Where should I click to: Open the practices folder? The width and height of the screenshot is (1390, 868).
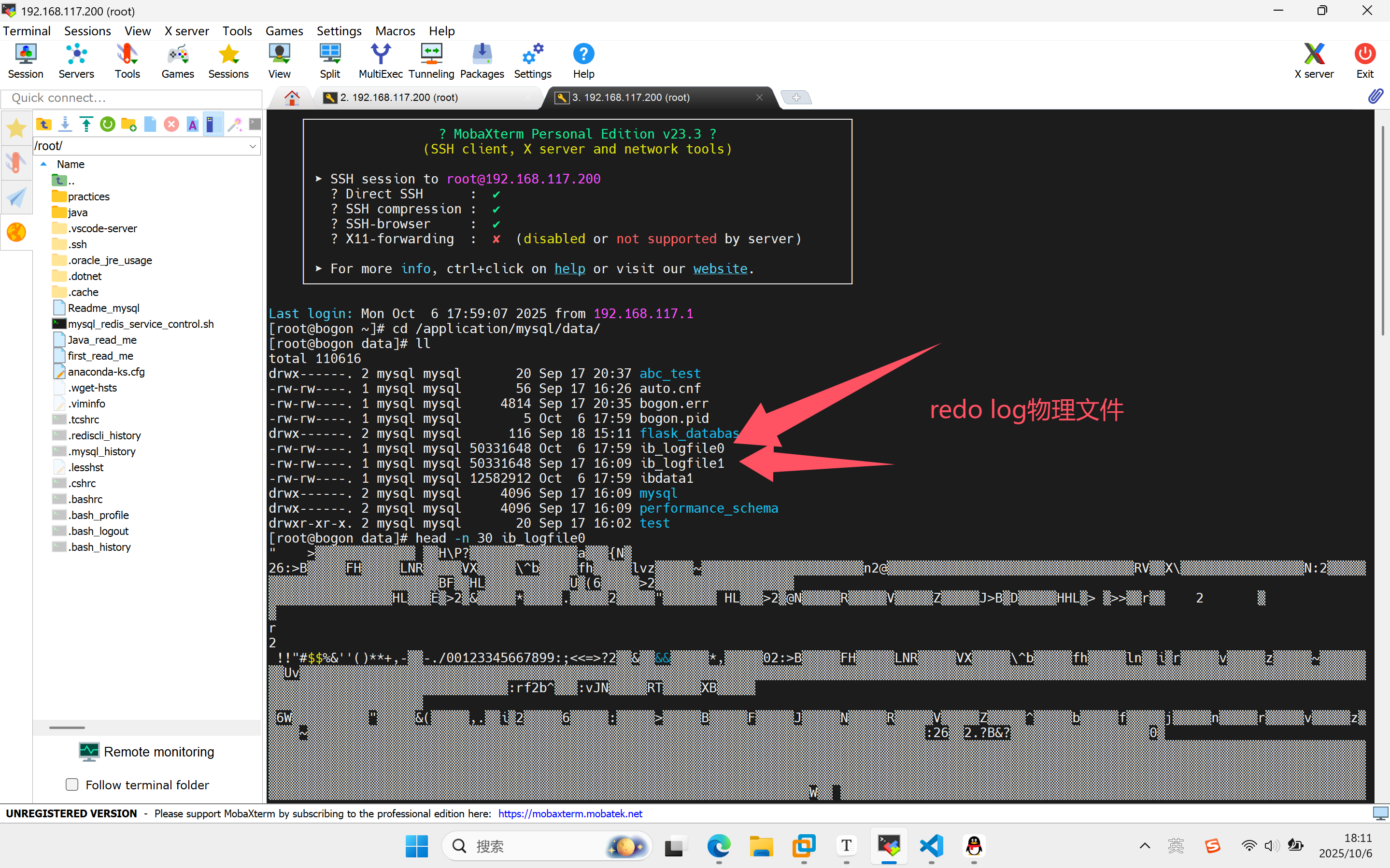pos(88,196)
